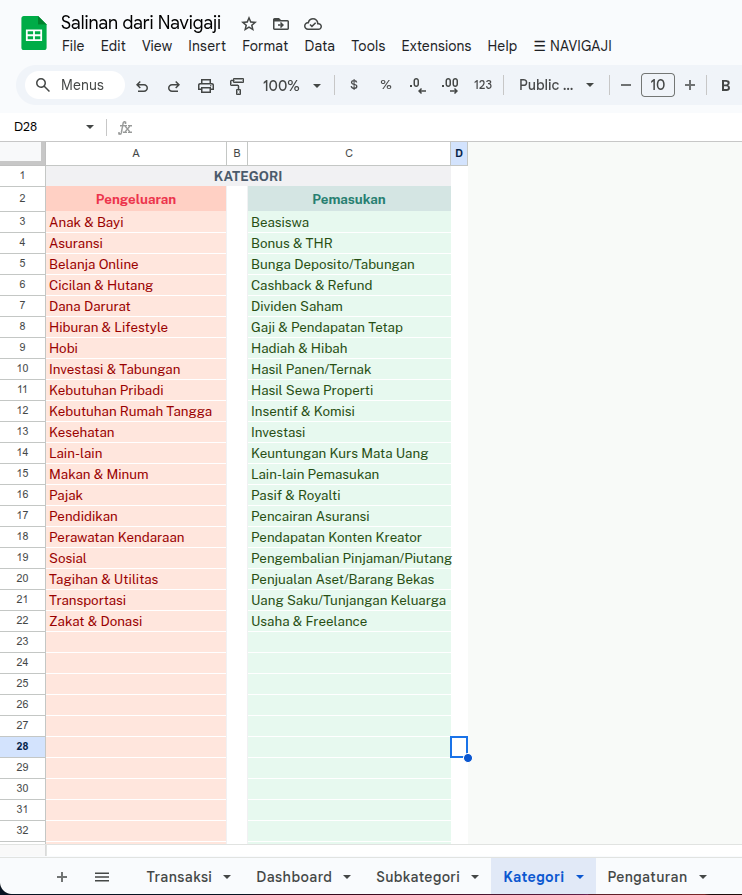Add a new sheet with plus button
Image resolution: width=742 pixels, height=895 pixels.
click(62, 877)
